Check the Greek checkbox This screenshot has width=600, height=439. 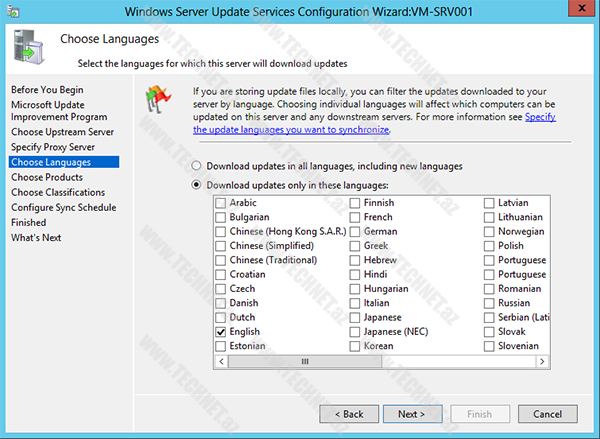pyautogui.click(x=355, y=246)
